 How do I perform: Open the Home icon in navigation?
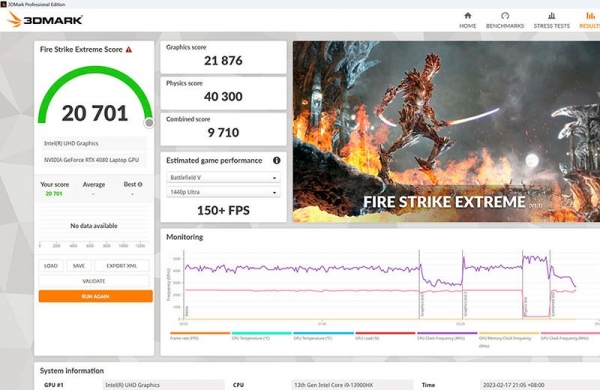[468, 16]
